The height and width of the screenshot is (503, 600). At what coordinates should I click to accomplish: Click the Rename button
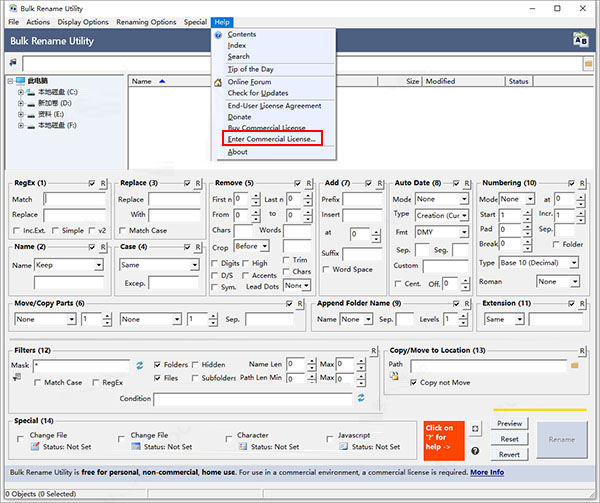pos(561,440)
